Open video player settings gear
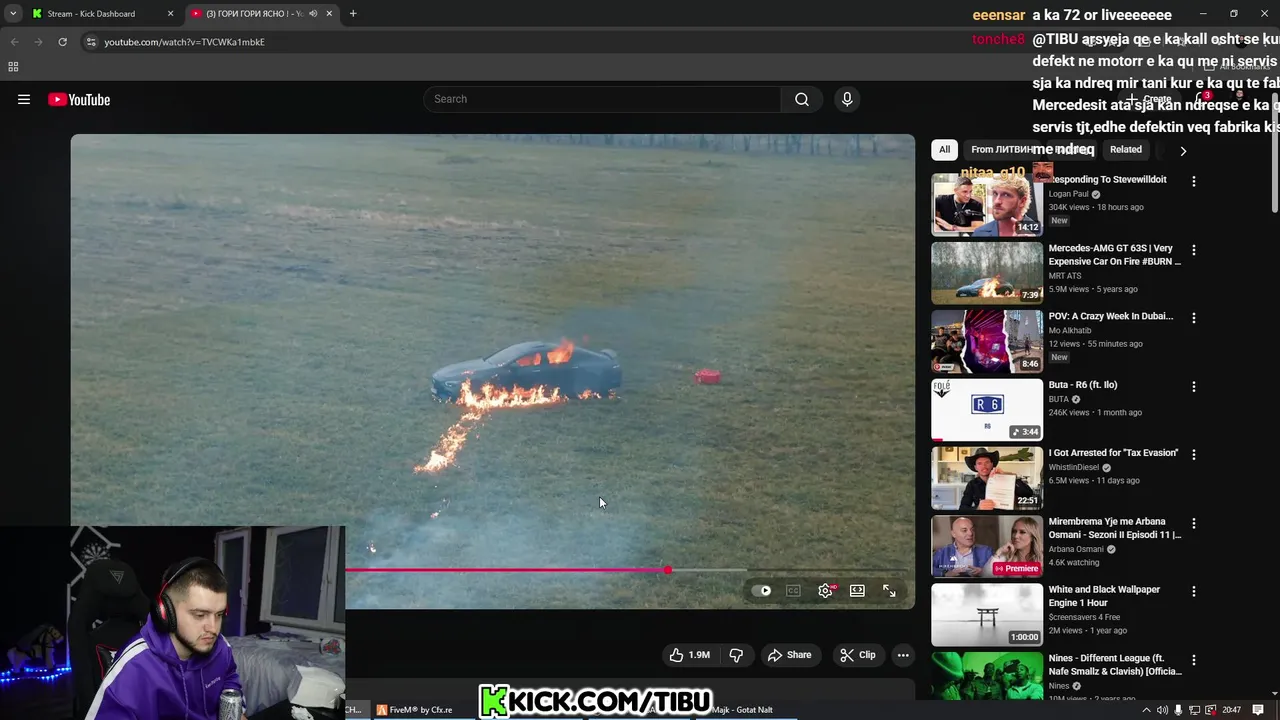The width and height of the screenshot is (1280, 720). click(x=825, y=591)
